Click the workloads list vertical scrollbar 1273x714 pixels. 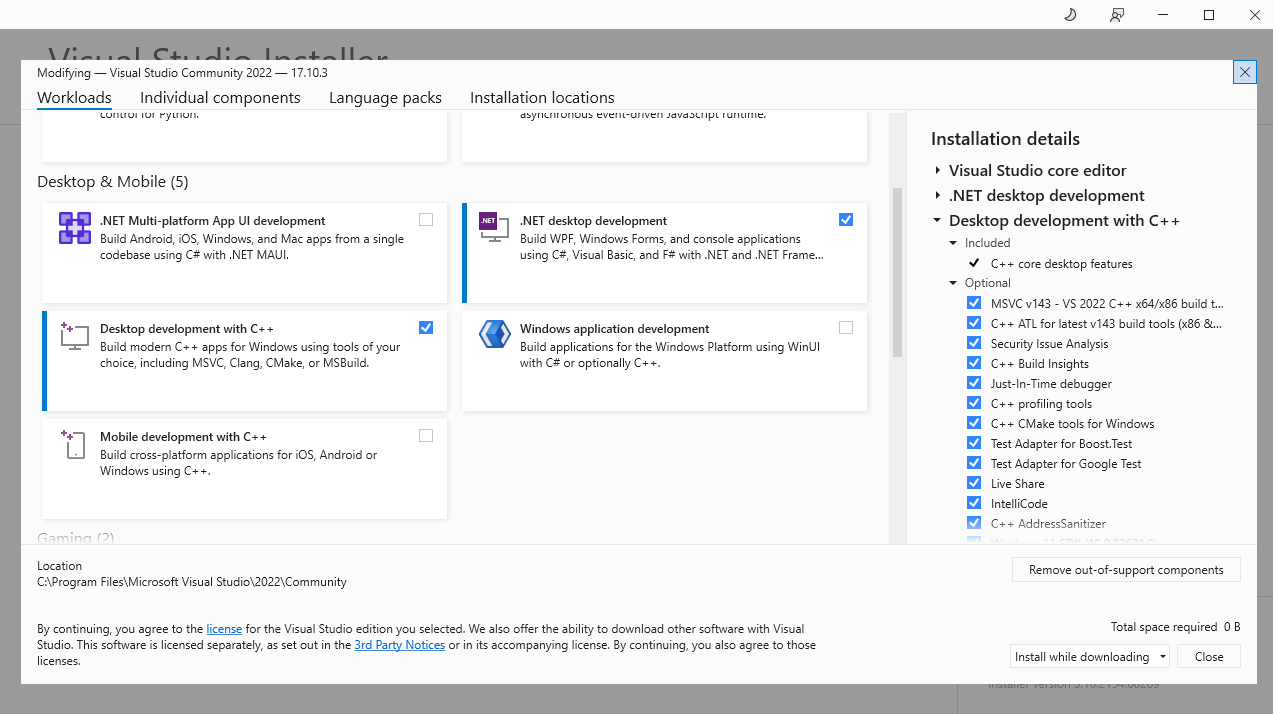897,270
